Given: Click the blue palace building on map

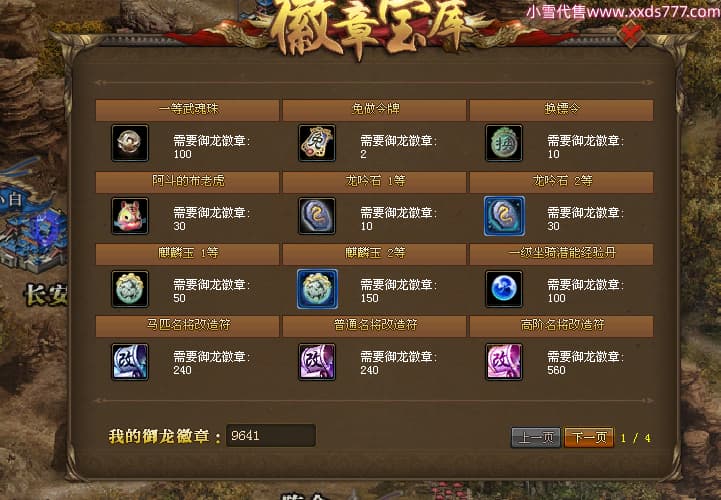Looking at the screenshot, I should pyautogui.click(x=32, y=237).
